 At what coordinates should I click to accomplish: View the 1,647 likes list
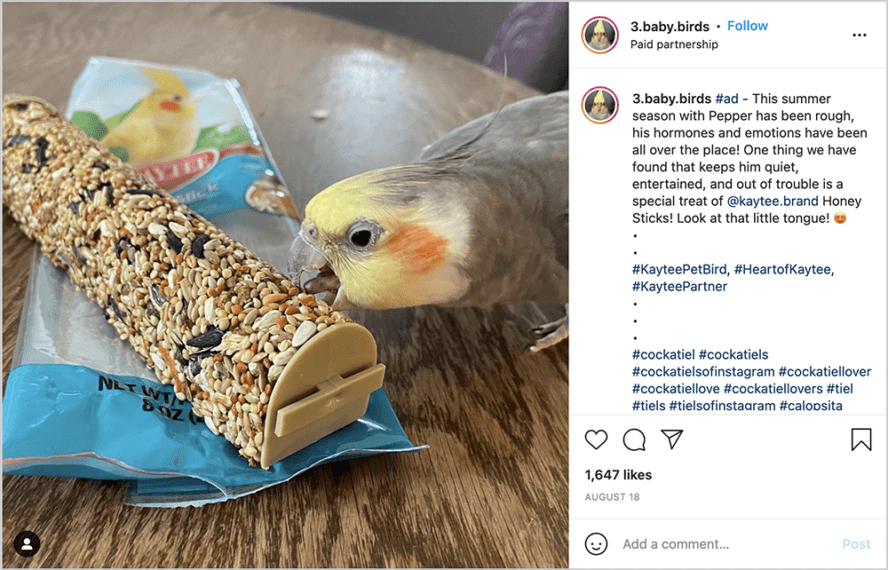pyautogui.click(x=618, y=475)
